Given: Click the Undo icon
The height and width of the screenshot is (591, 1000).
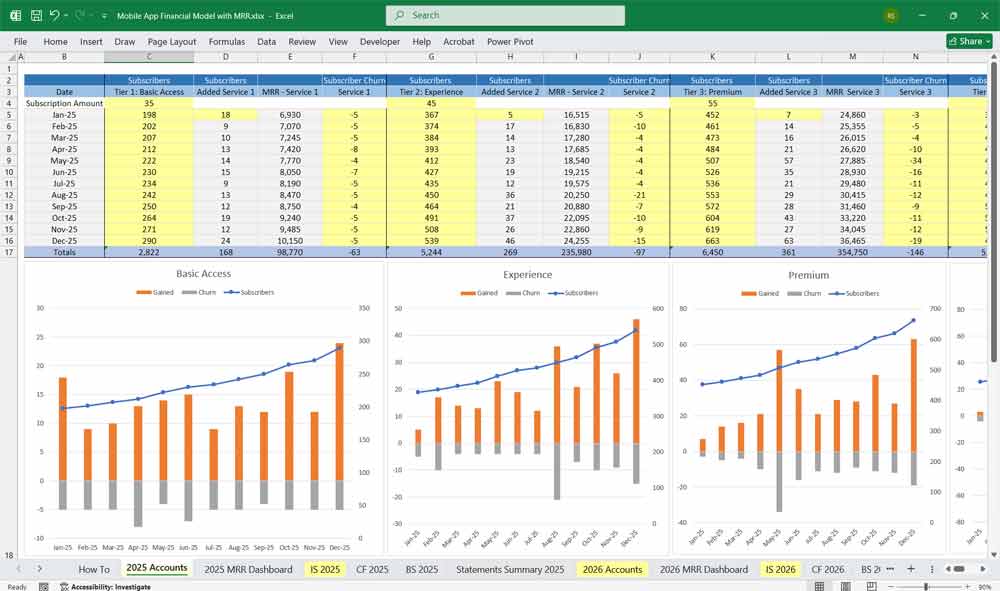Looking at the screenshot, I should (53, 14).
